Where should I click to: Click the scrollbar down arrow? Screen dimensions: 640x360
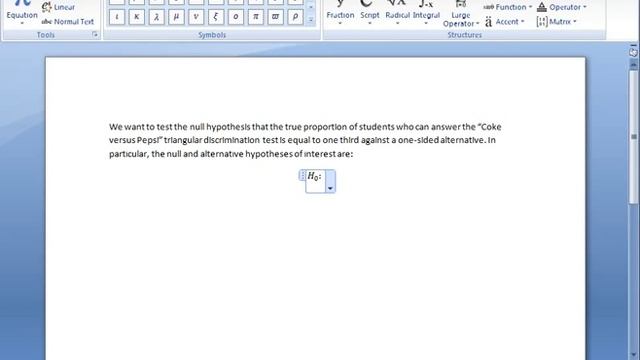click(633, 354)
